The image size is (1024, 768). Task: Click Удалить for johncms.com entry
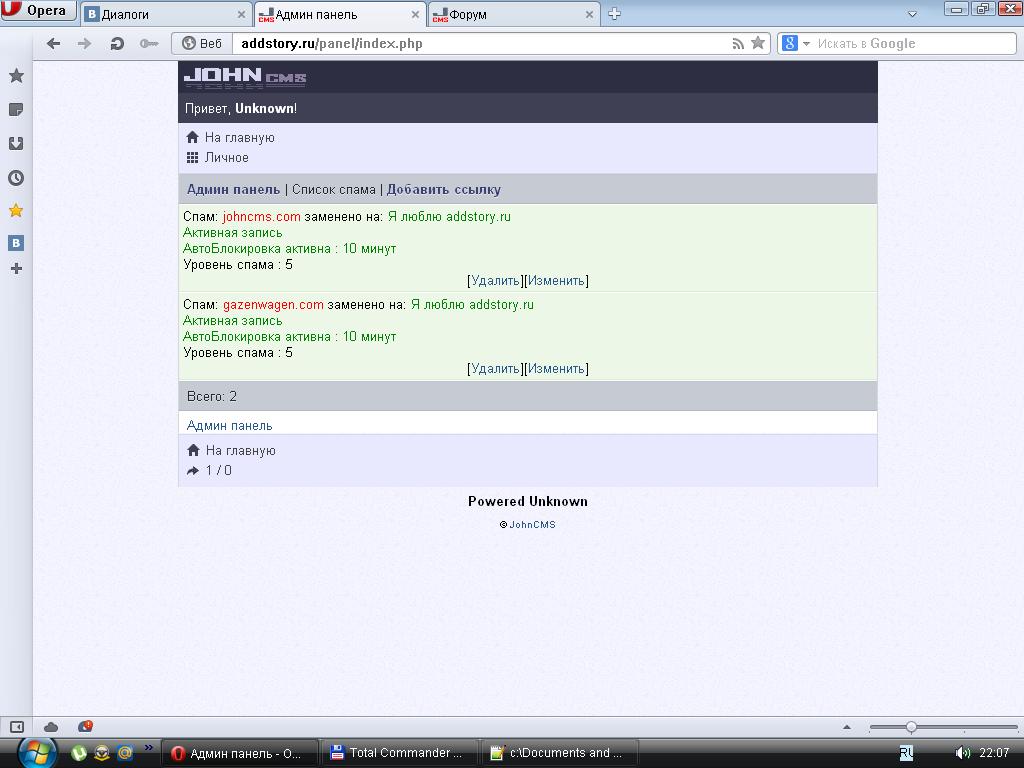click(x=495, y=281)
